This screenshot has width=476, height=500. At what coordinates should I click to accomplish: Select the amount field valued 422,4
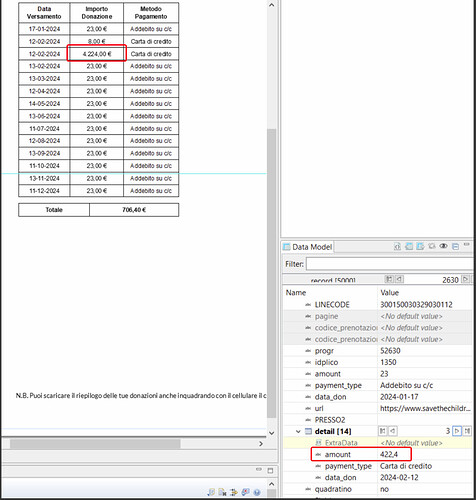pos(361,454)
